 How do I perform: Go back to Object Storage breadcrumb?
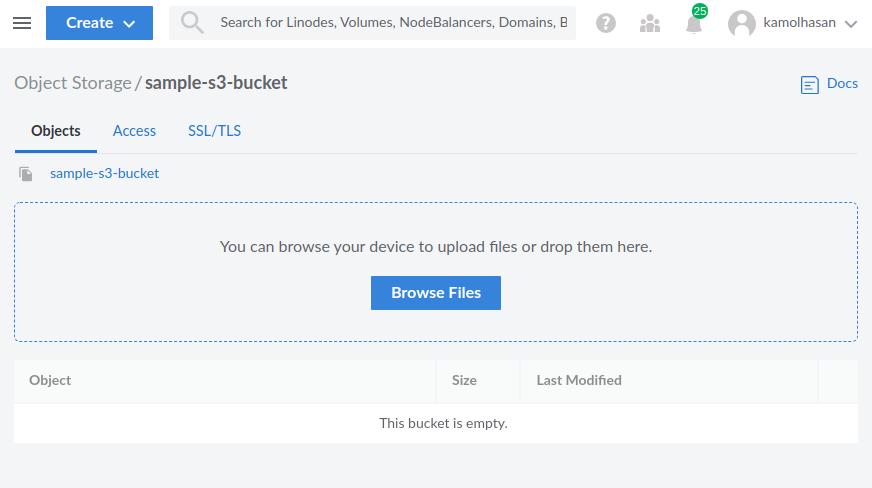click(72, 83)
